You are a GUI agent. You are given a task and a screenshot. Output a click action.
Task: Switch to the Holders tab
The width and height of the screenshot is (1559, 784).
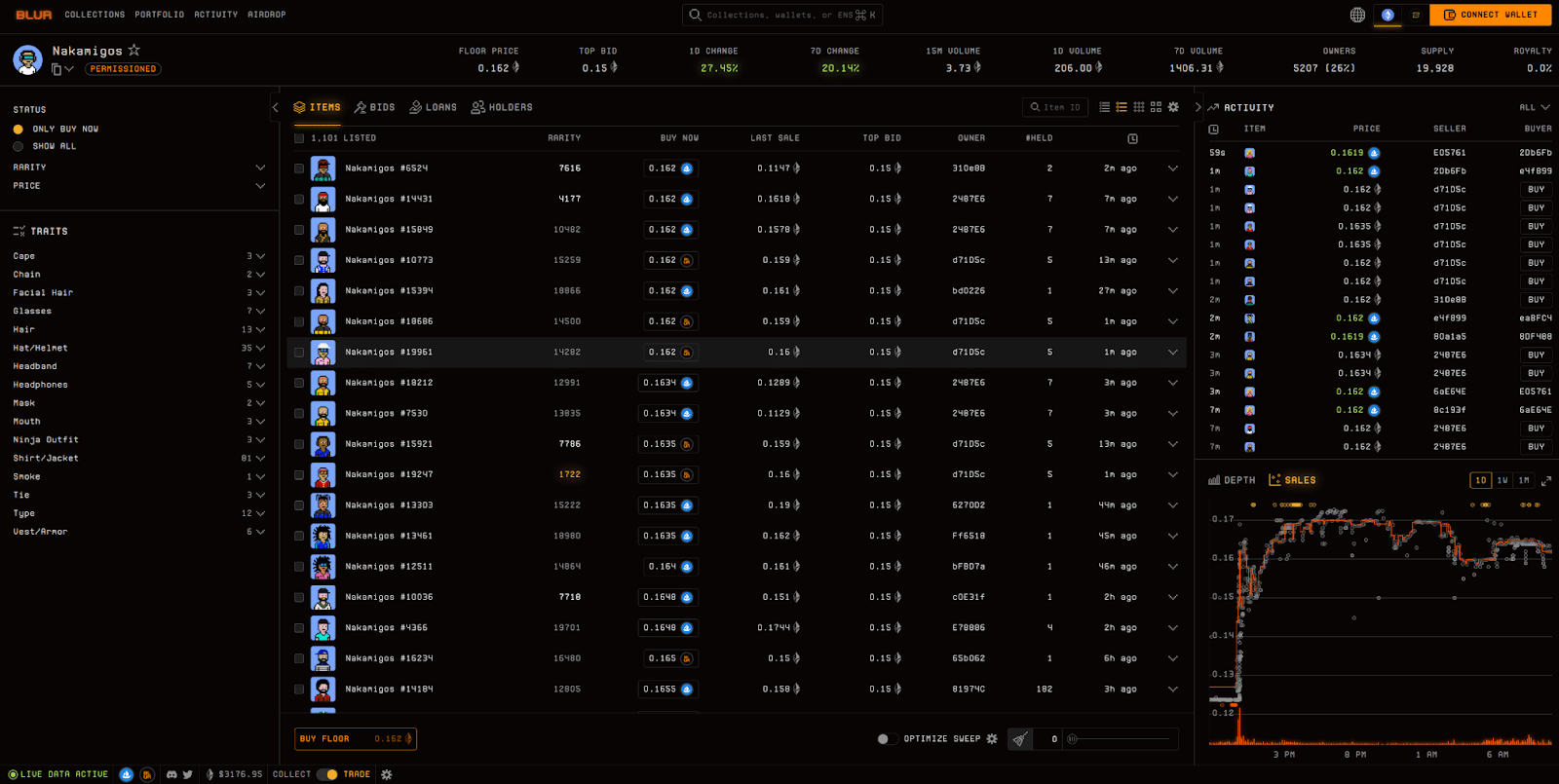[x=502, y=107]
